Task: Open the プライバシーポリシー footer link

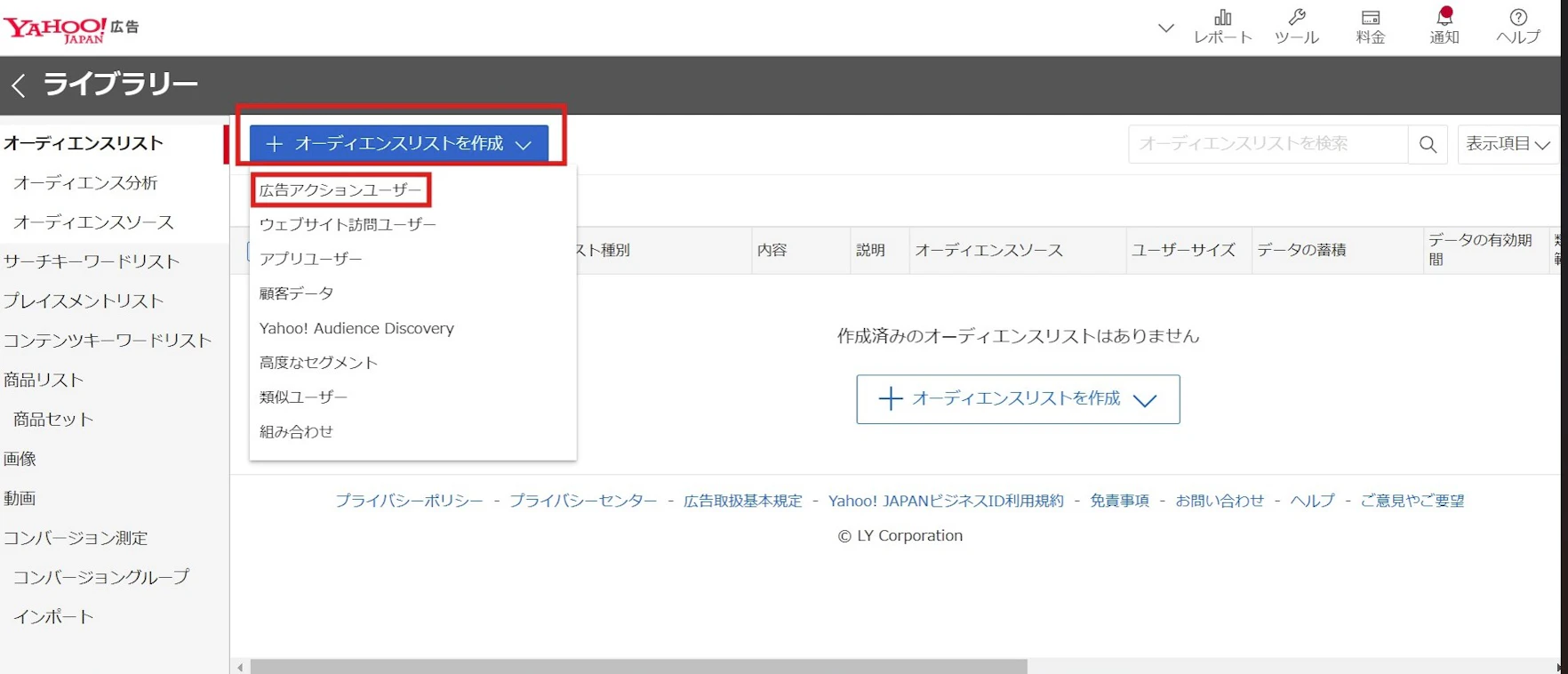Action: 409,501
